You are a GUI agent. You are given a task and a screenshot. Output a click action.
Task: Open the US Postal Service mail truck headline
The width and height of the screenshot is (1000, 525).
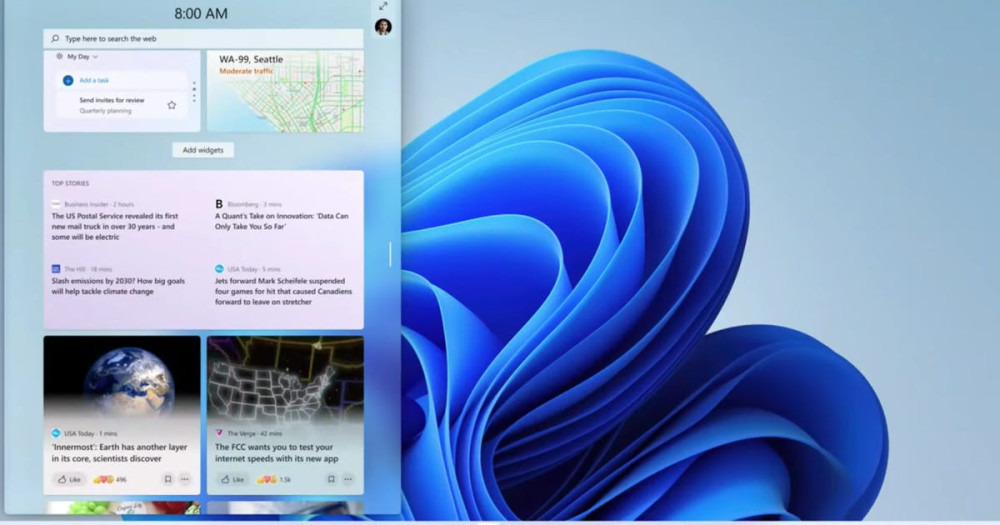coord(114,226)
